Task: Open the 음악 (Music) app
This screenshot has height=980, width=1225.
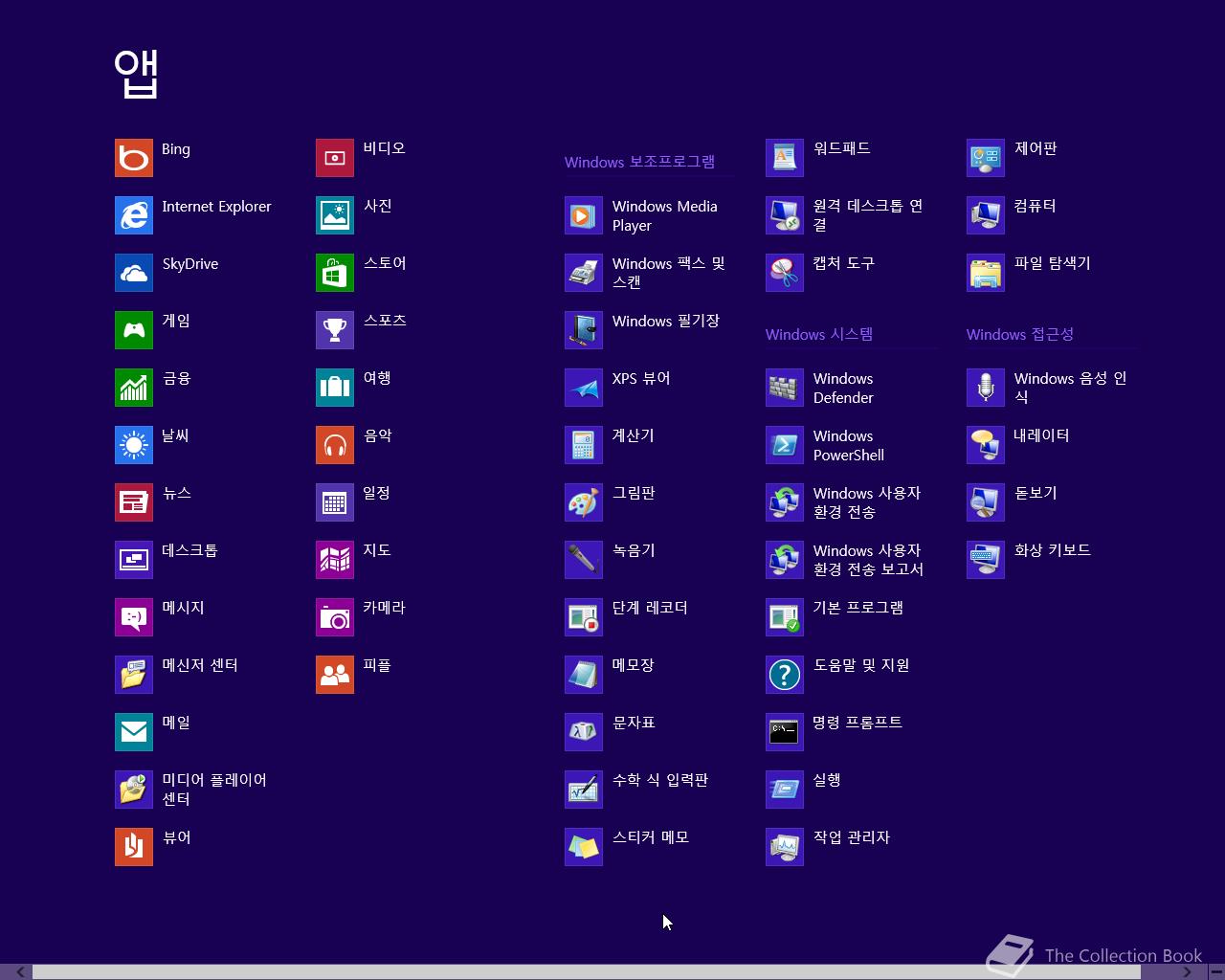Action: pos(355,445)
